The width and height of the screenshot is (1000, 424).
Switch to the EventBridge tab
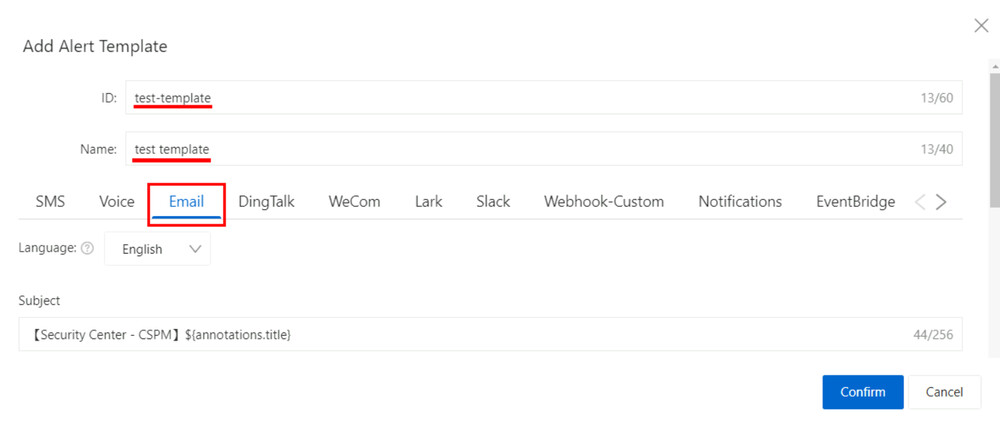(x=855, y=201)
